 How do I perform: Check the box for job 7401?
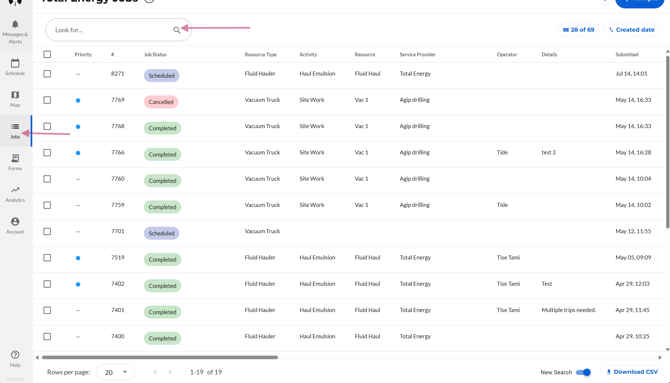[47, 310]
